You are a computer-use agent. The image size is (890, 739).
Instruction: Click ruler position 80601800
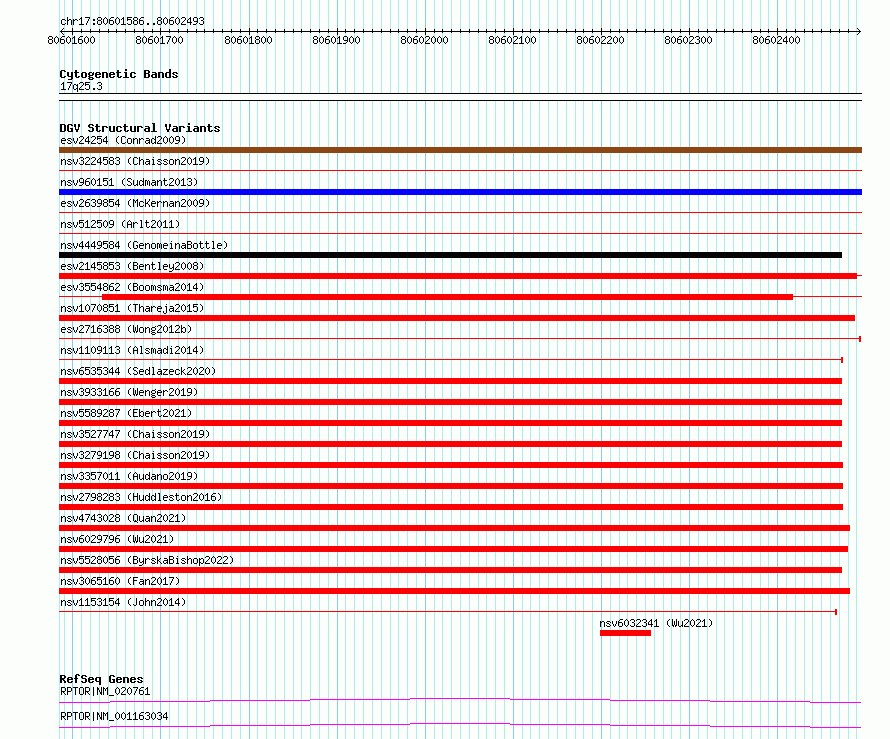248,40
